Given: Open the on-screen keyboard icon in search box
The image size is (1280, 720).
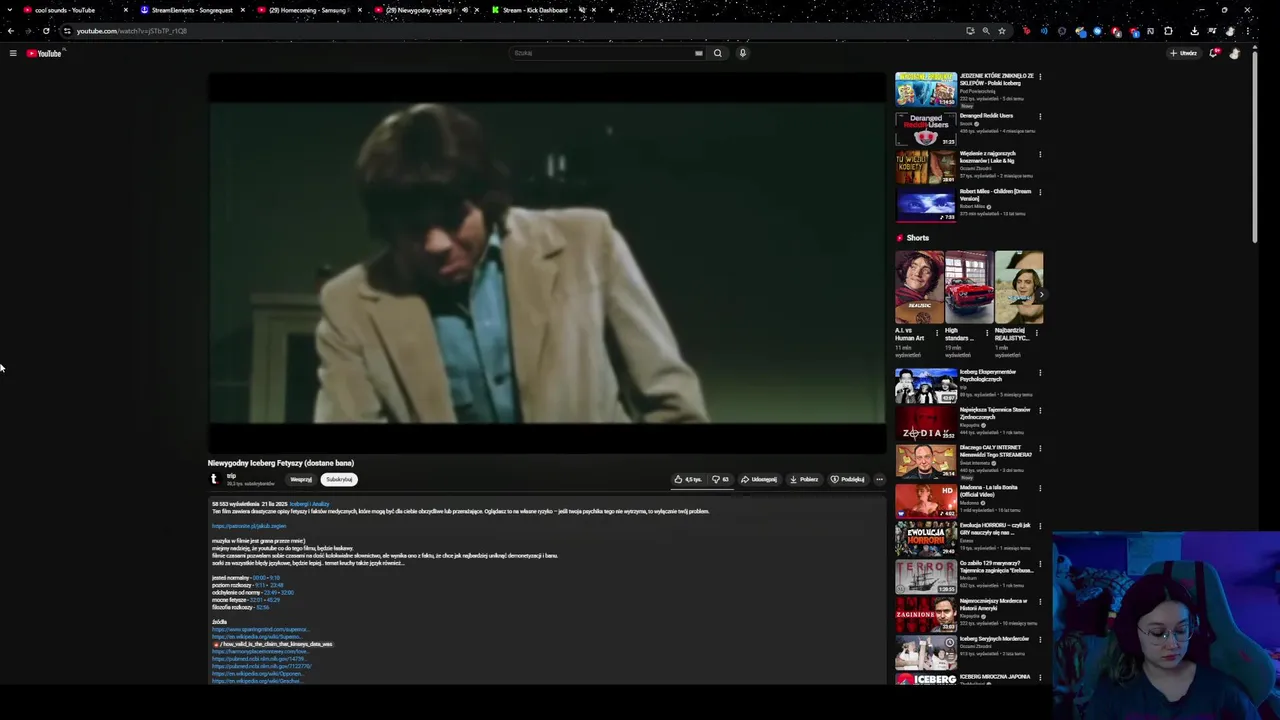Looking at the screenshot, I should [698, 53].
